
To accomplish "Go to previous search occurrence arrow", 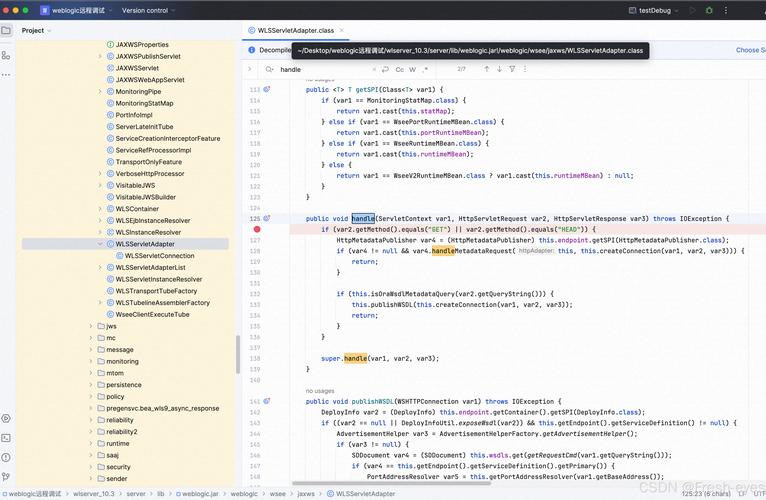I will tap(487, 69).
